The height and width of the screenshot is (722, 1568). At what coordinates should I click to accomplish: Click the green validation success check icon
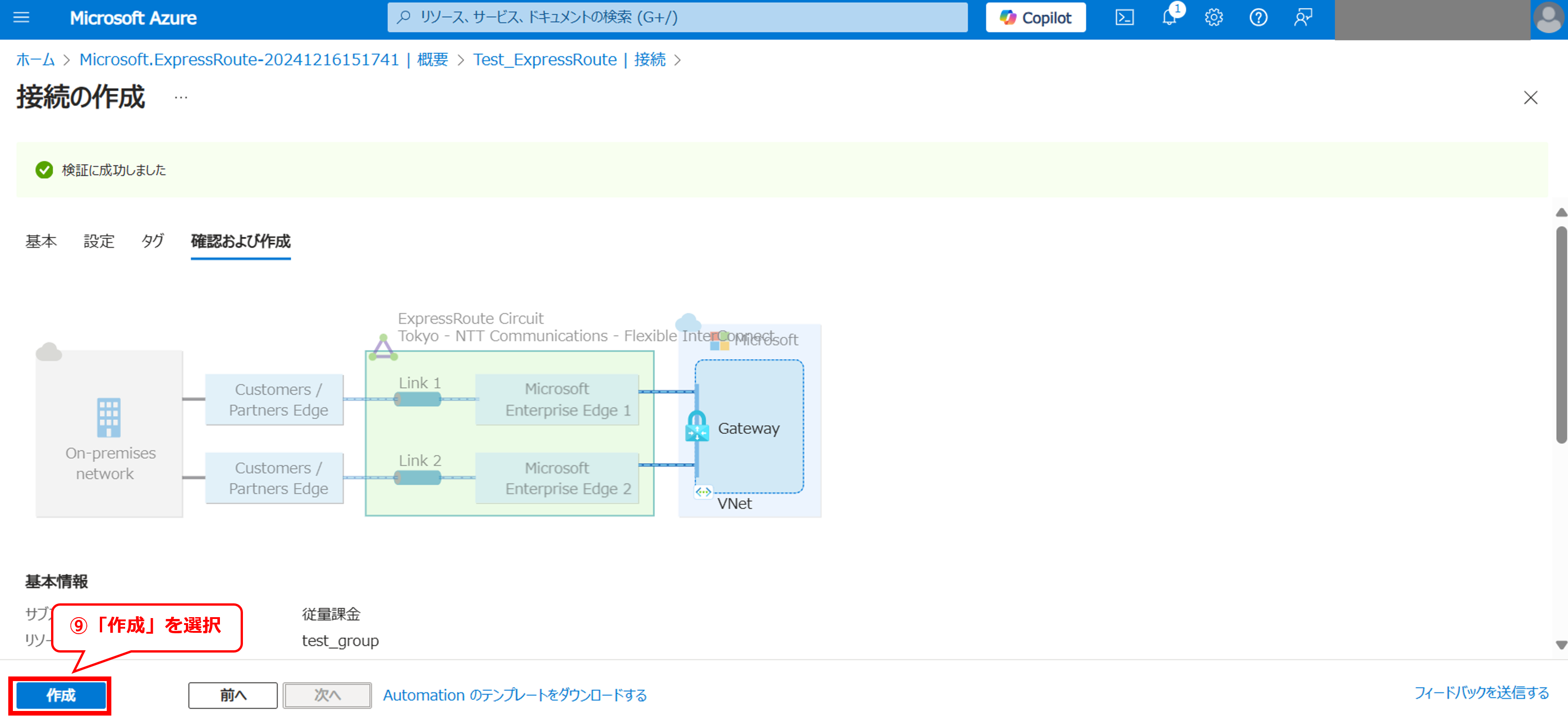coord(44,170)
